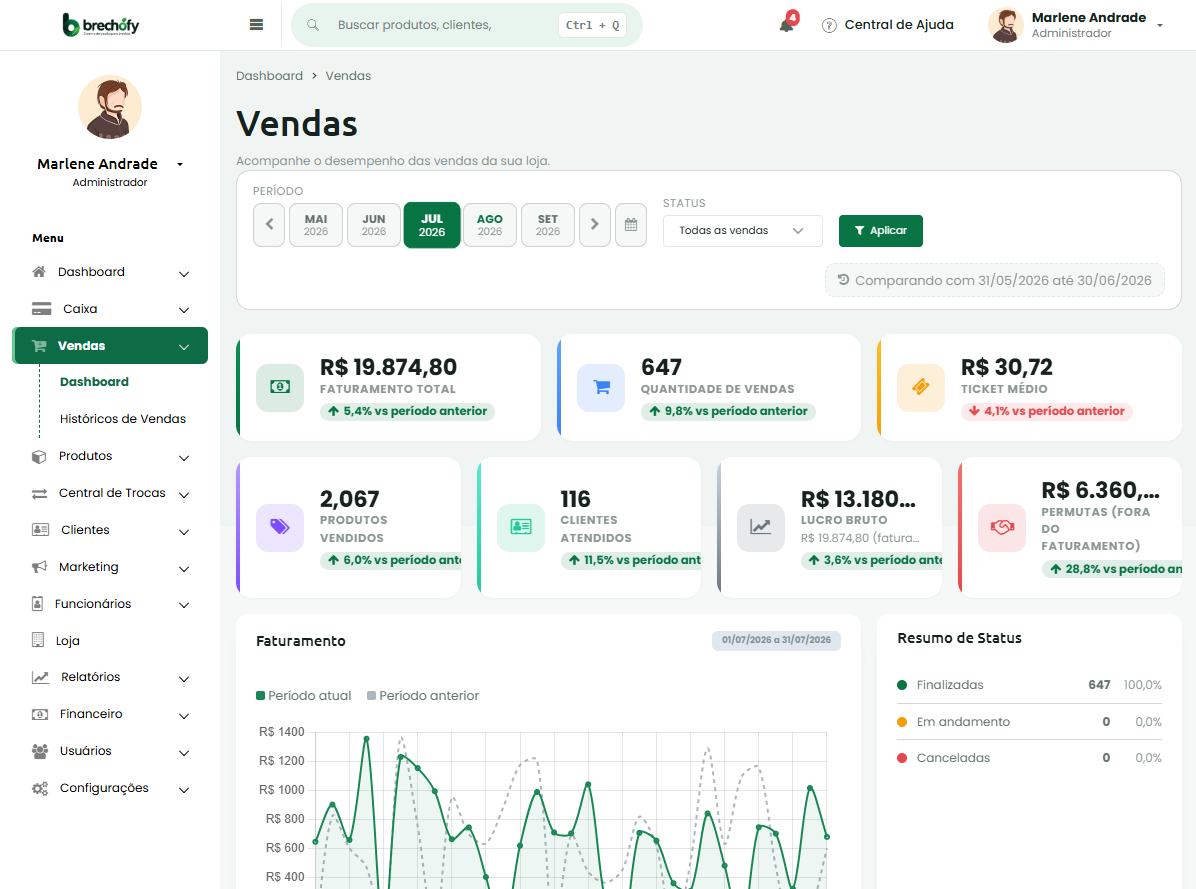
Task: Click the sidebar profile avatar
Action: [x=110, y=108]
